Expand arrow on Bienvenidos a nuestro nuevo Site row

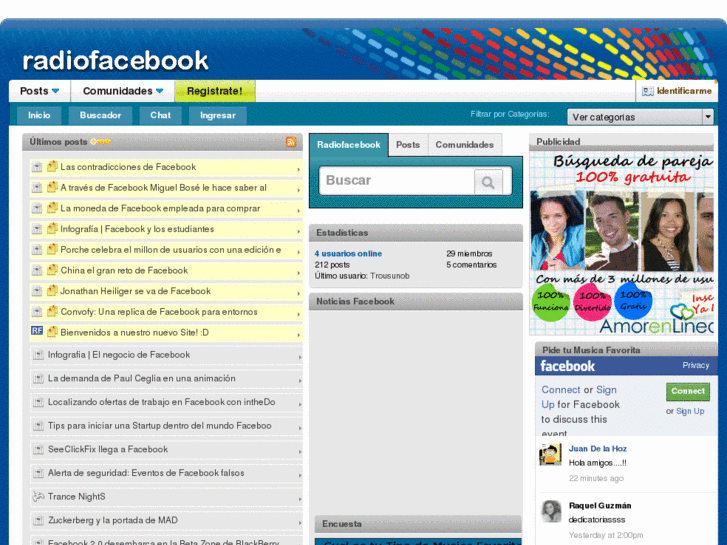pyautogui.click(x=299, y=335)
